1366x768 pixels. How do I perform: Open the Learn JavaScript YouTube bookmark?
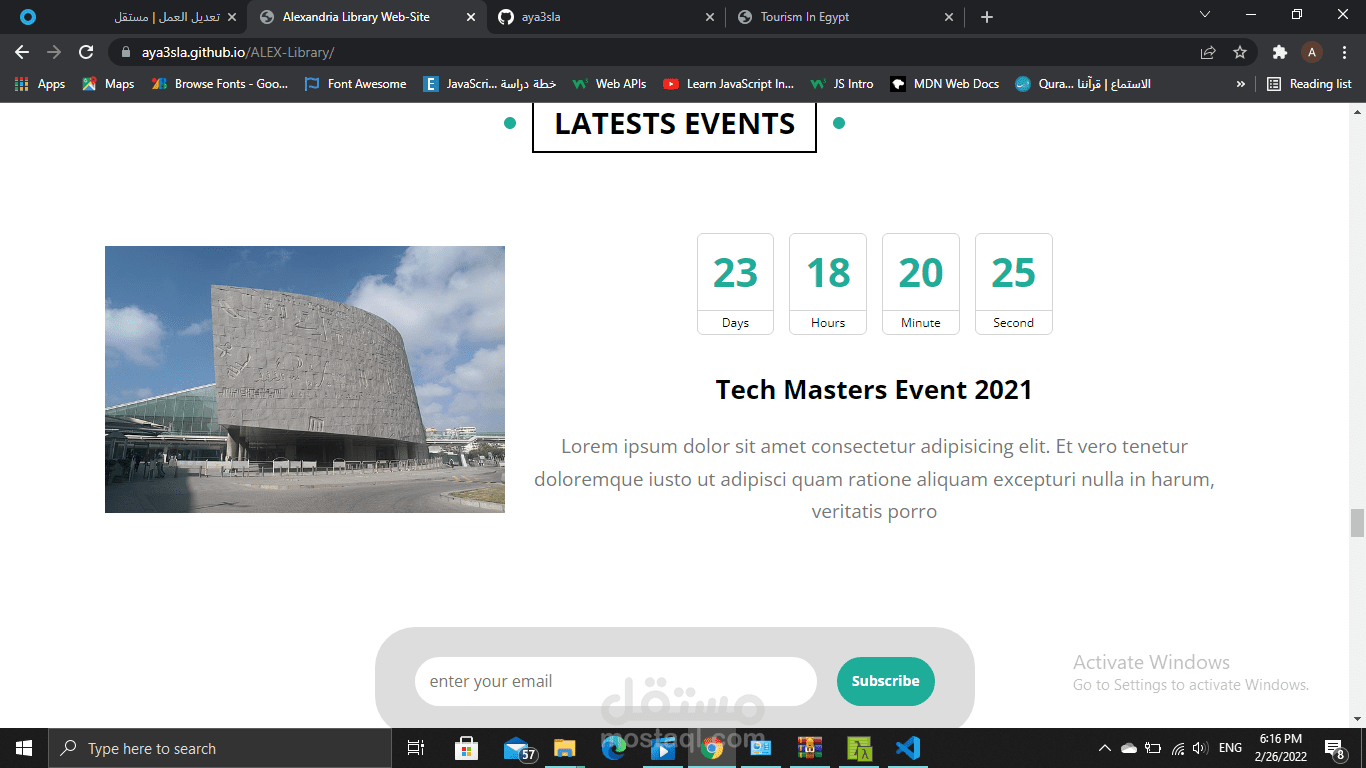(x=728, y=84)
